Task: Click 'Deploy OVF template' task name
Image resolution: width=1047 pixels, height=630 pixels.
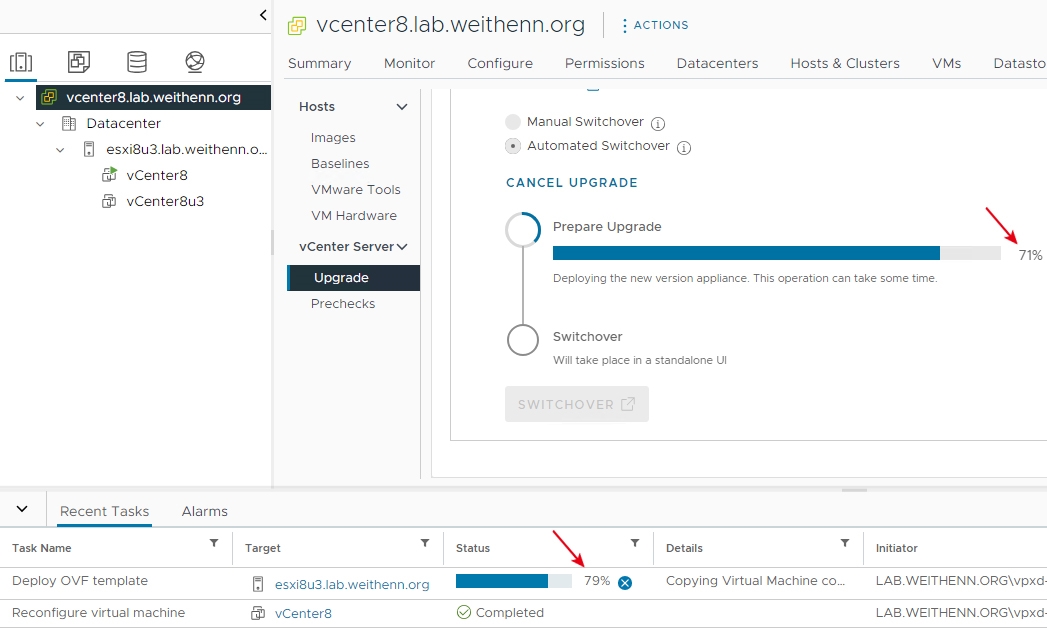Action: pos(80,581)
